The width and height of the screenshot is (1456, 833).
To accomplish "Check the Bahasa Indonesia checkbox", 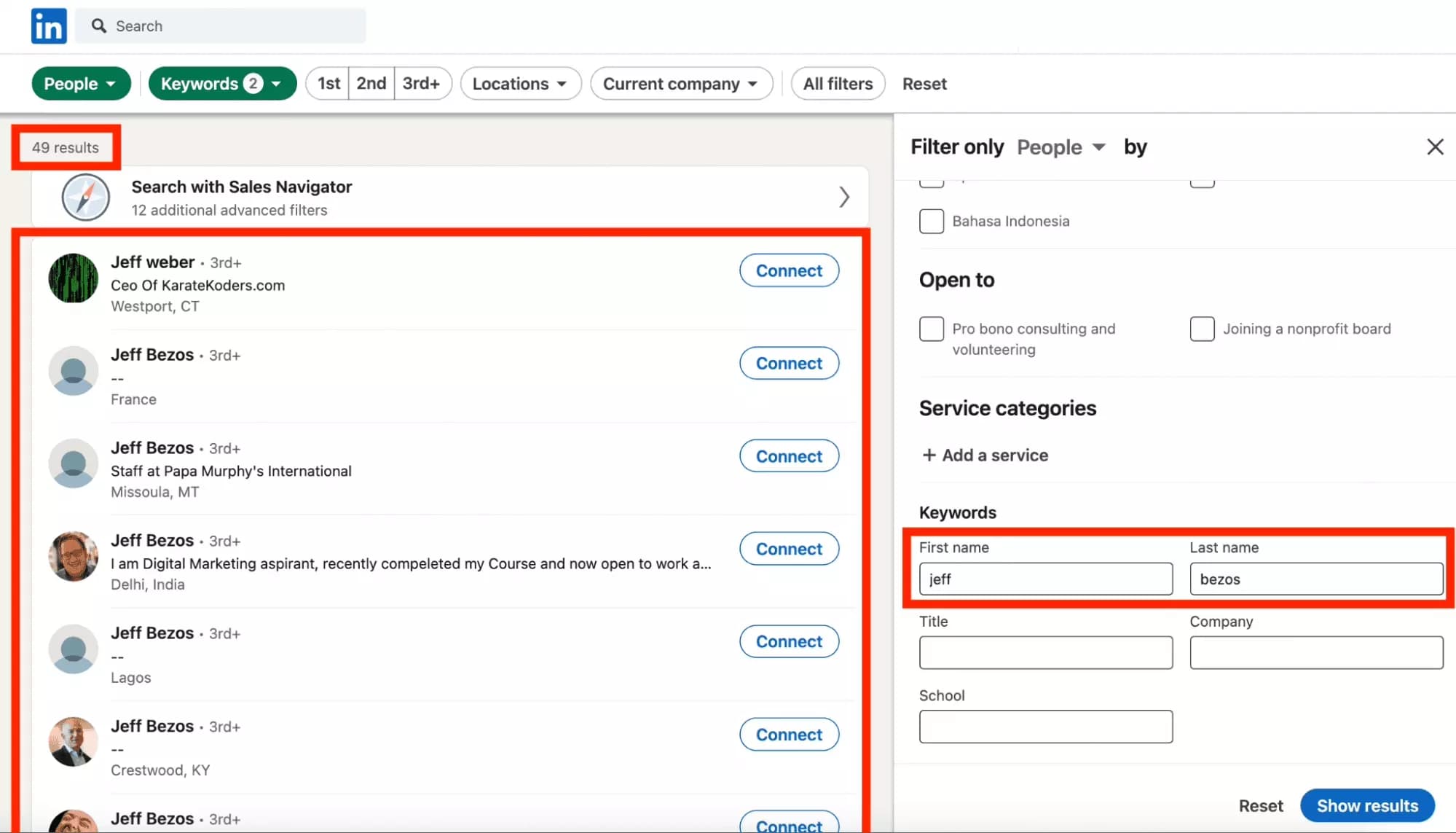I will click(931, 222).
